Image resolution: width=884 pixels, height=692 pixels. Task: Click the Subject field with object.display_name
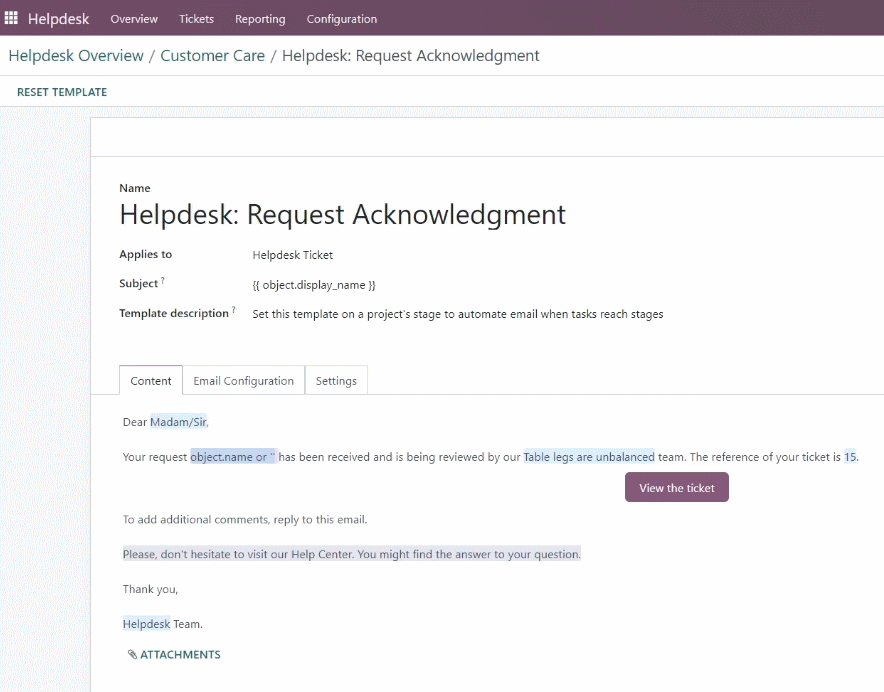click(314, 285)
